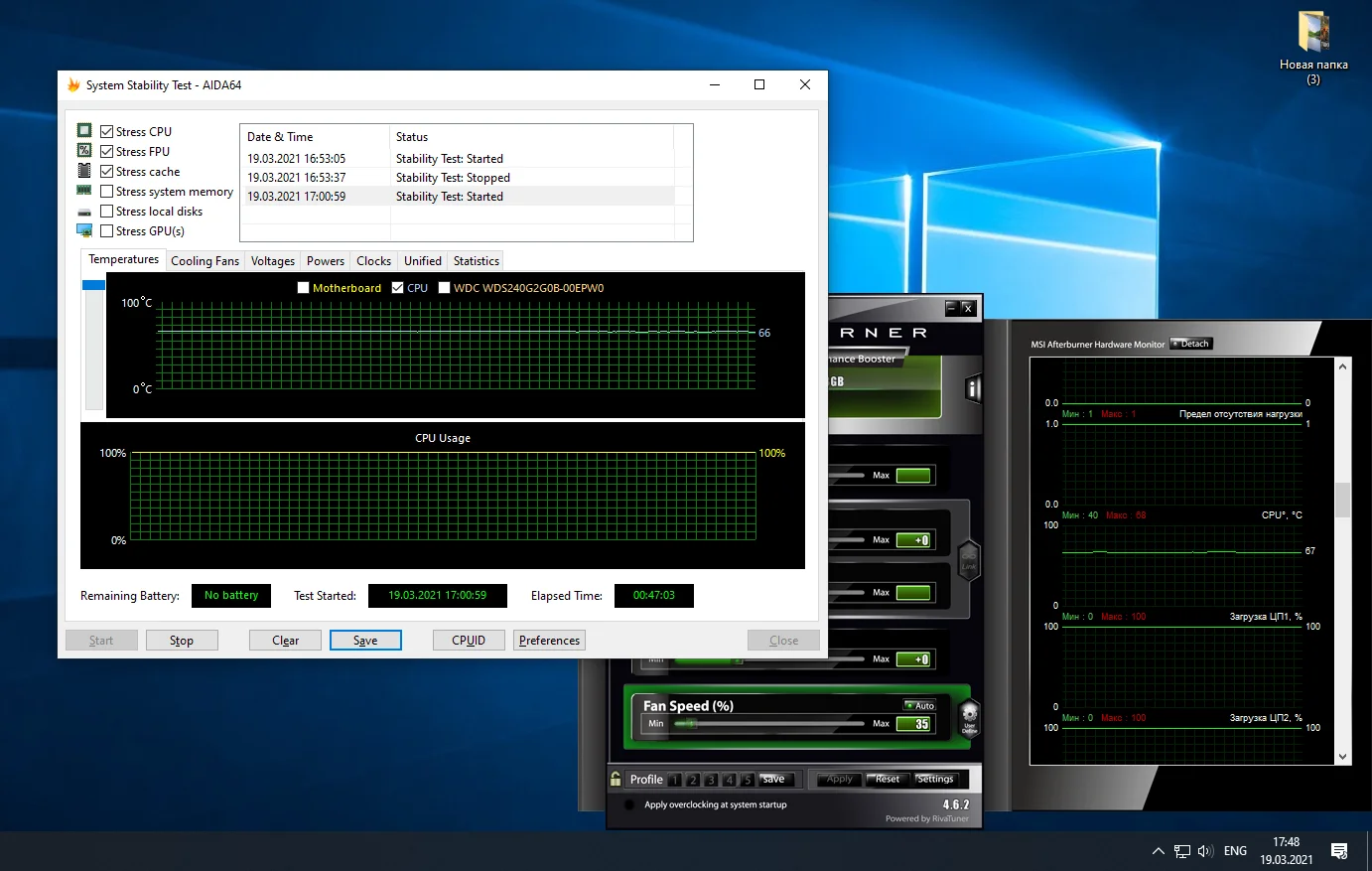Click the Afterburner Apply button
Image resolution: width=1372 pixels, height=871 pixels.
point(839,780)
